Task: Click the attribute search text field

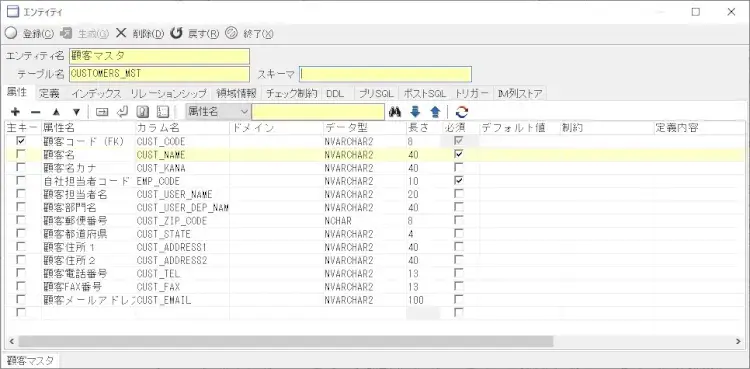Action: click(x=318, y=112)
